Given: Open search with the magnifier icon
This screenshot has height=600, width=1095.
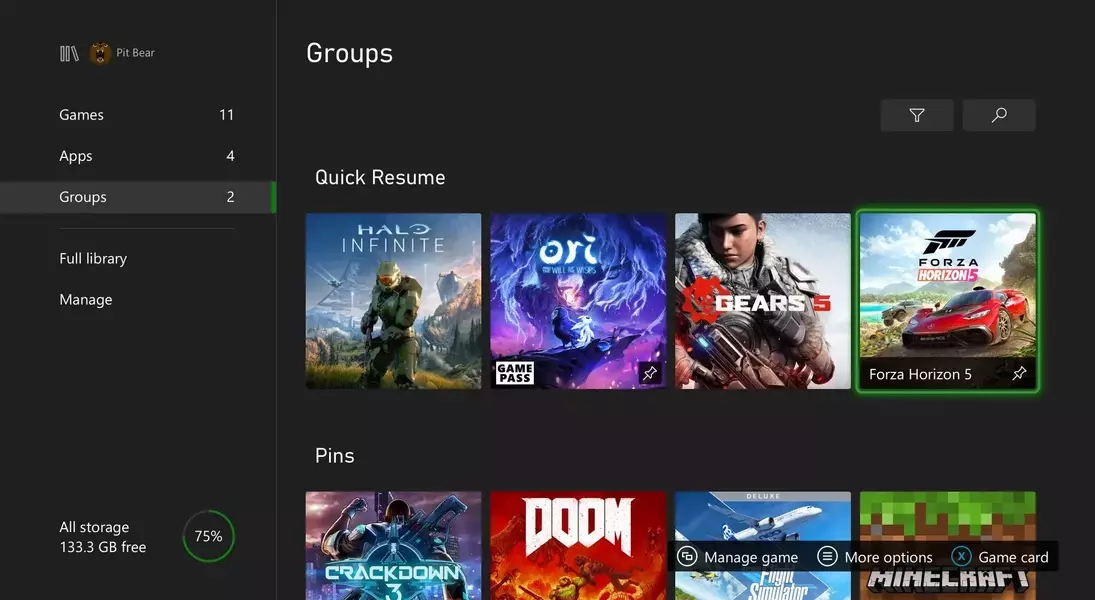Looking at the screenshot, I should [999, 116].
